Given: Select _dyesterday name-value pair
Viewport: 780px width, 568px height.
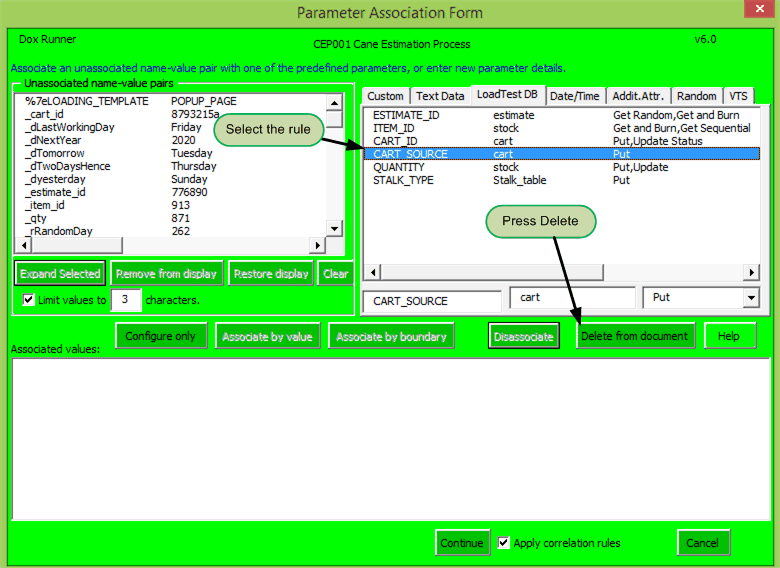Looking at the screenshot, I should click(x=172, y=179).
